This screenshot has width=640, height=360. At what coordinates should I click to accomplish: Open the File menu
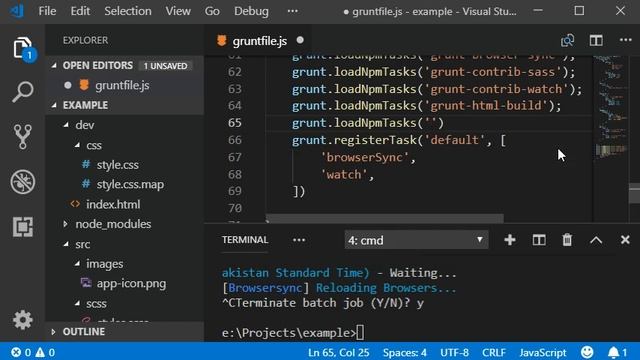click(x=47, y=11)
